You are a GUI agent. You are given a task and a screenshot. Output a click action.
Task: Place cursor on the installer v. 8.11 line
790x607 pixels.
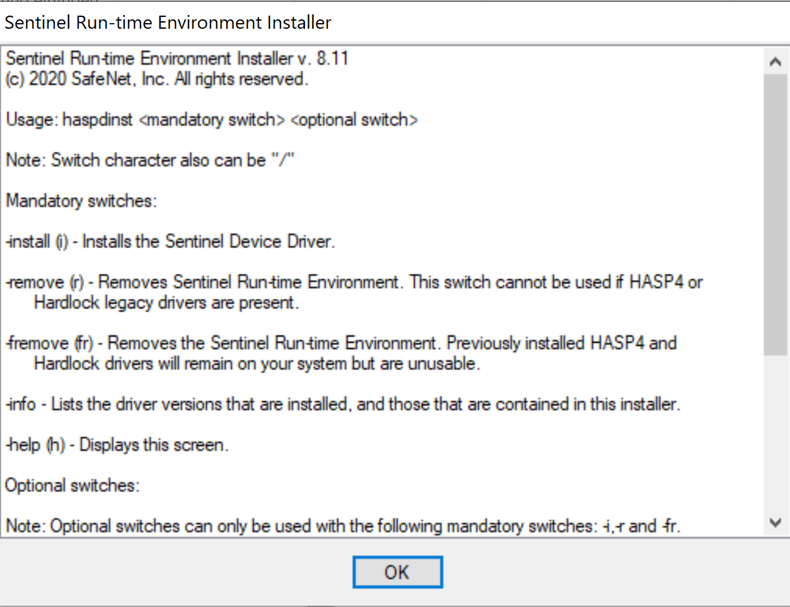(177, 61)
